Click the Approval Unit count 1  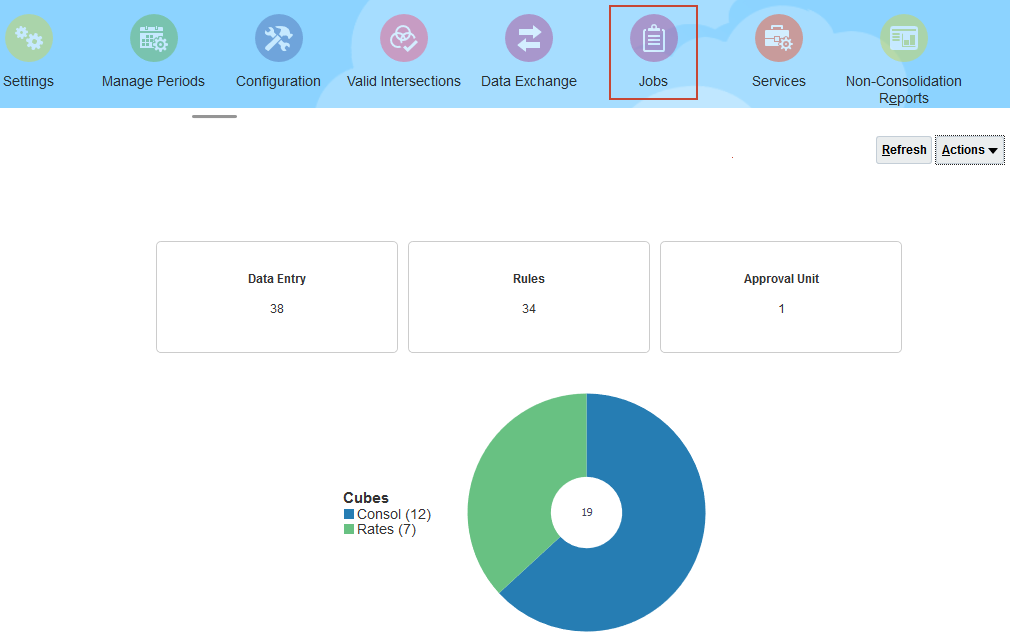(x=781, y=309)
